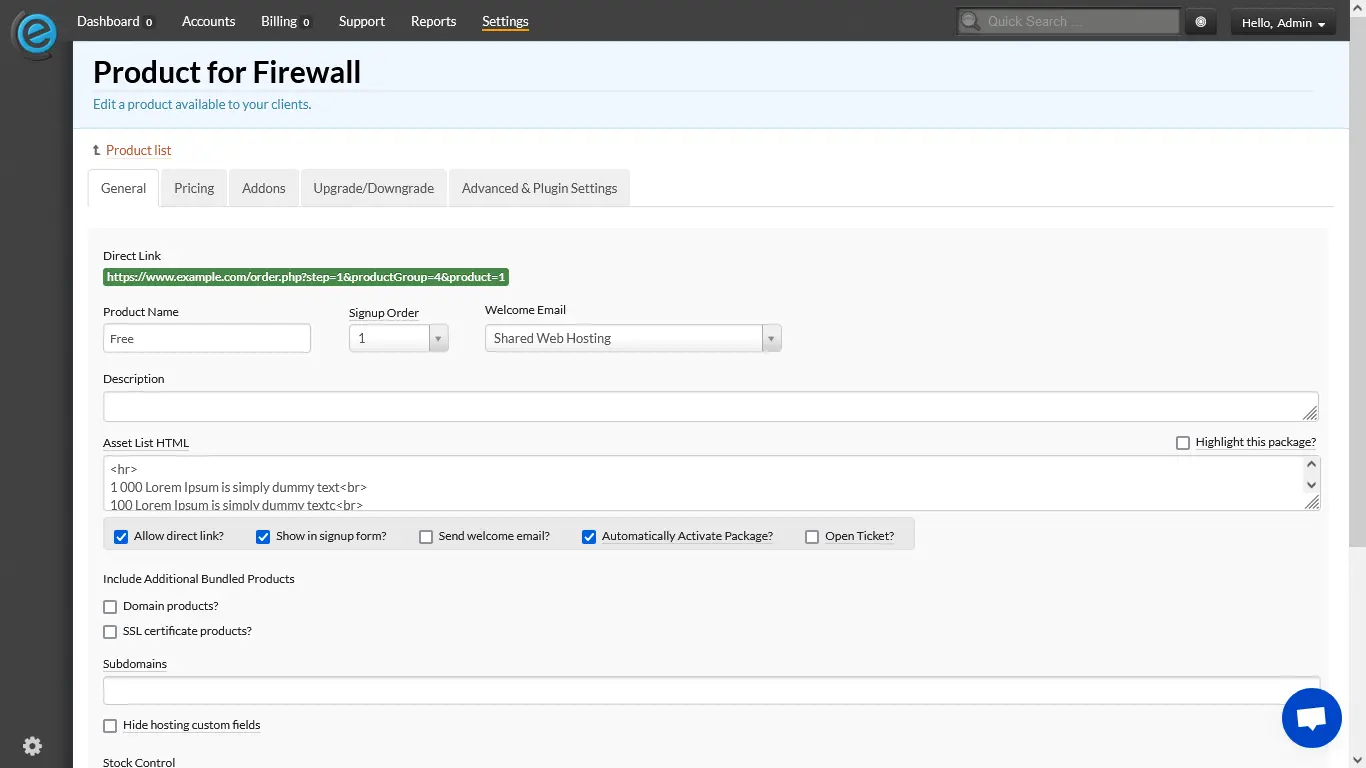This screenshot has height=768, width=1366.
Task: Open Reports menu
Action: coord(433,21)
